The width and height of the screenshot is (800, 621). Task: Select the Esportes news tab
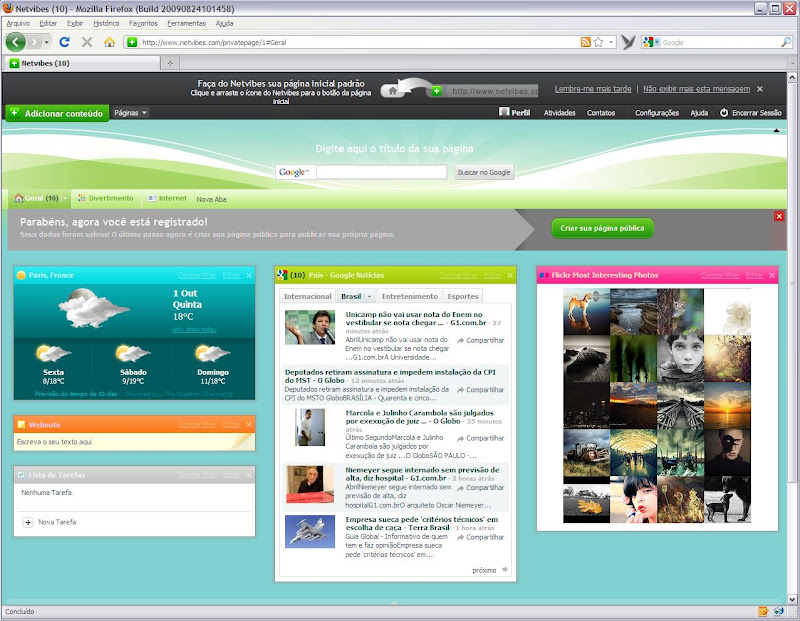pyautogui.click(x=463, y=296)
